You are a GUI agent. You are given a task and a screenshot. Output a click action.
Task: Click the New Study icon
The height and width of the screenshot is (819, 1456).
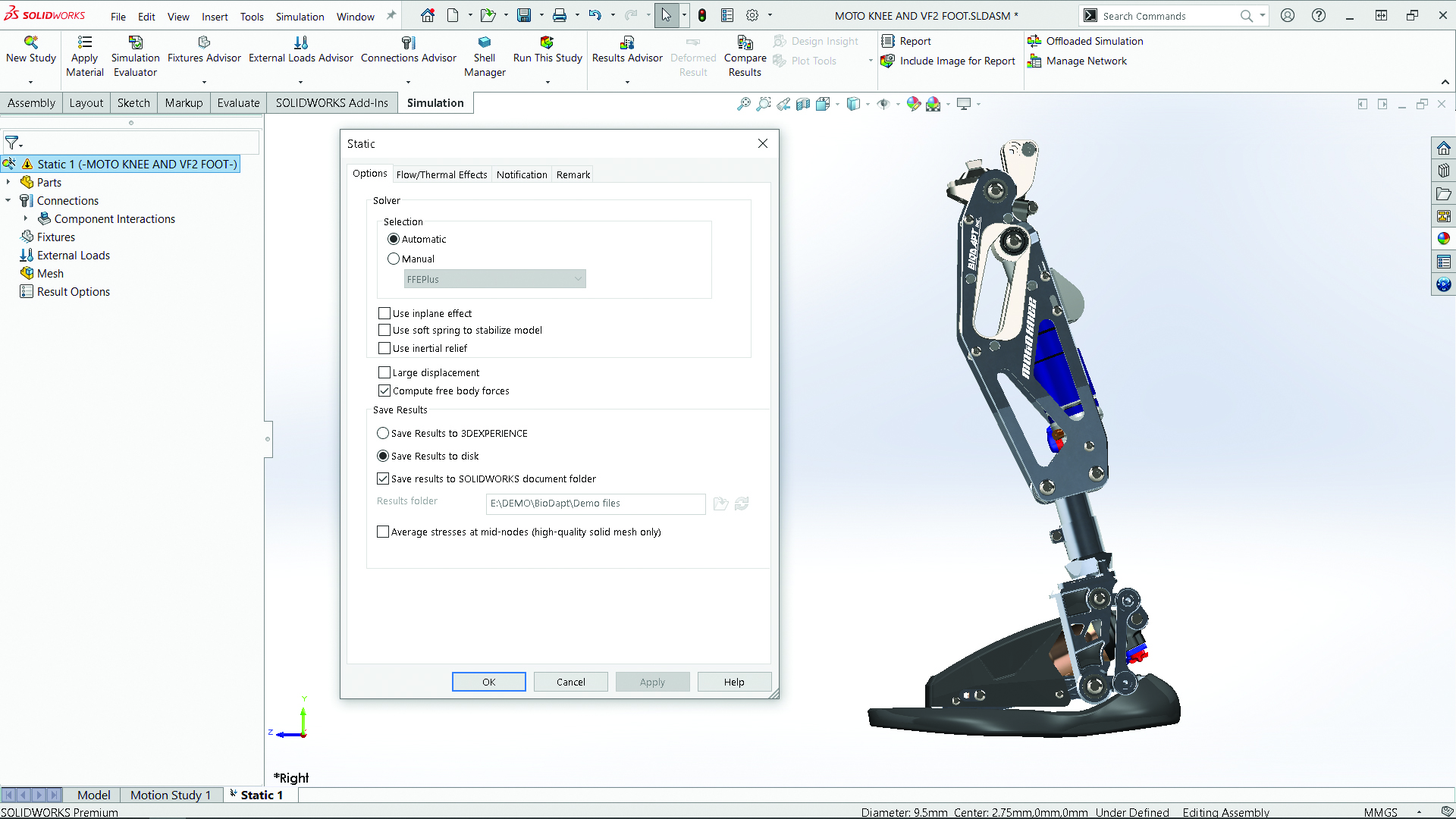point(31,42)
